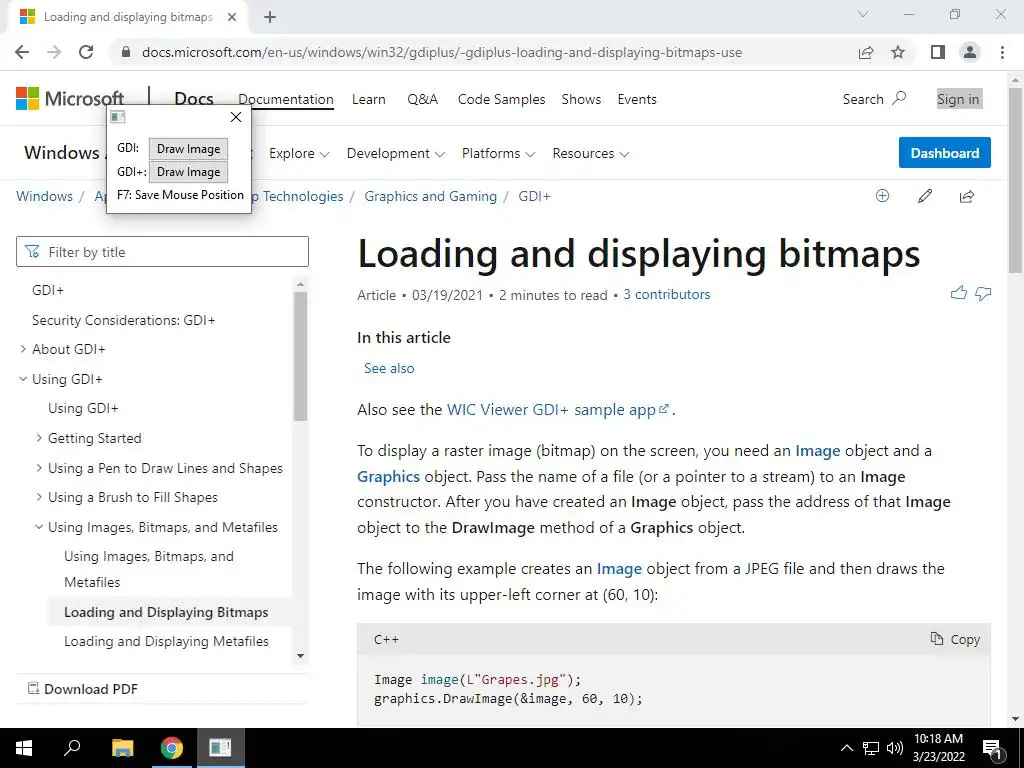Viewport: 1024px width, 768px height.
Task: Select Security Considerations: GDI+ tree item
Action: tap(123, 320)
